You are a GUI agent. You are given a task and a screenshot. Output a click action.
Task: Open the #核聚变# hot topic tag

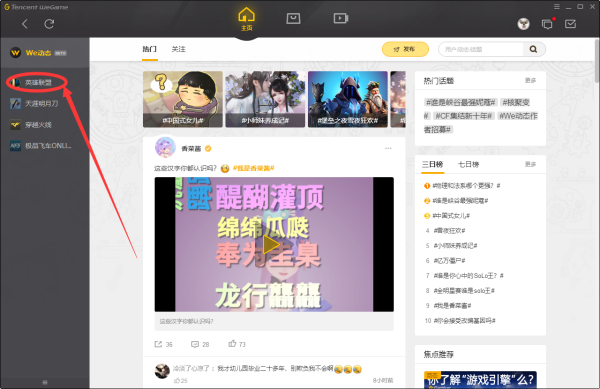point(516,103)
